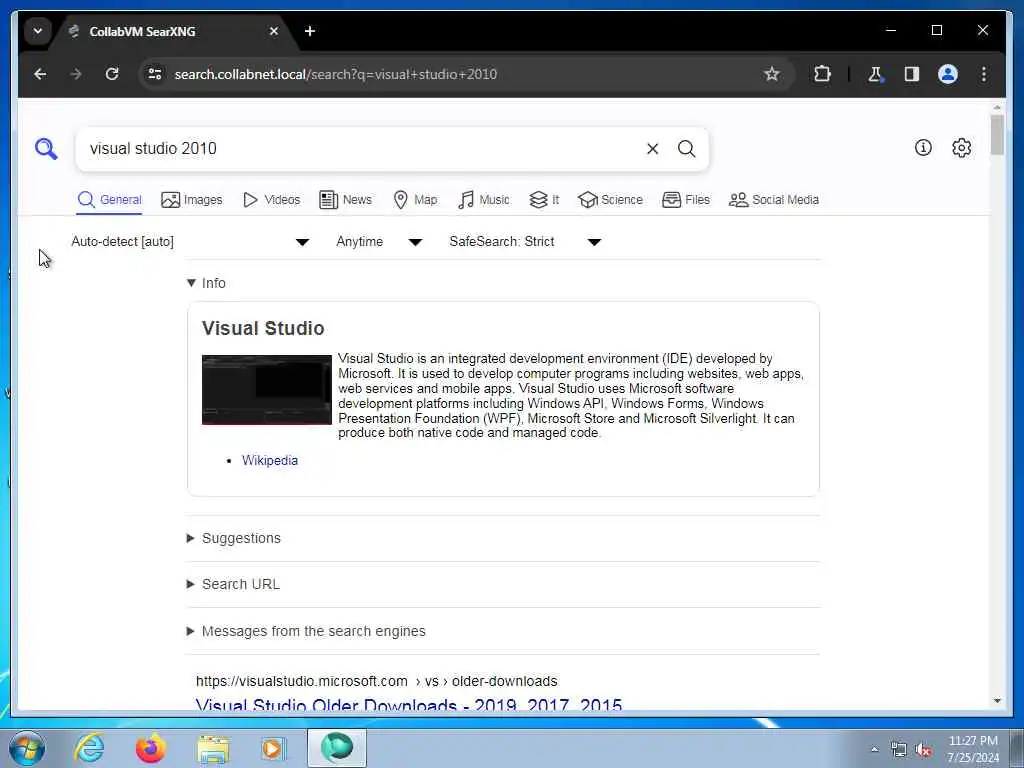Image resolution: width=1024 pixels, height=768 pixels.
Task: Switch to the Files tab
Action: pyautogui.click(x=686, y=200)
